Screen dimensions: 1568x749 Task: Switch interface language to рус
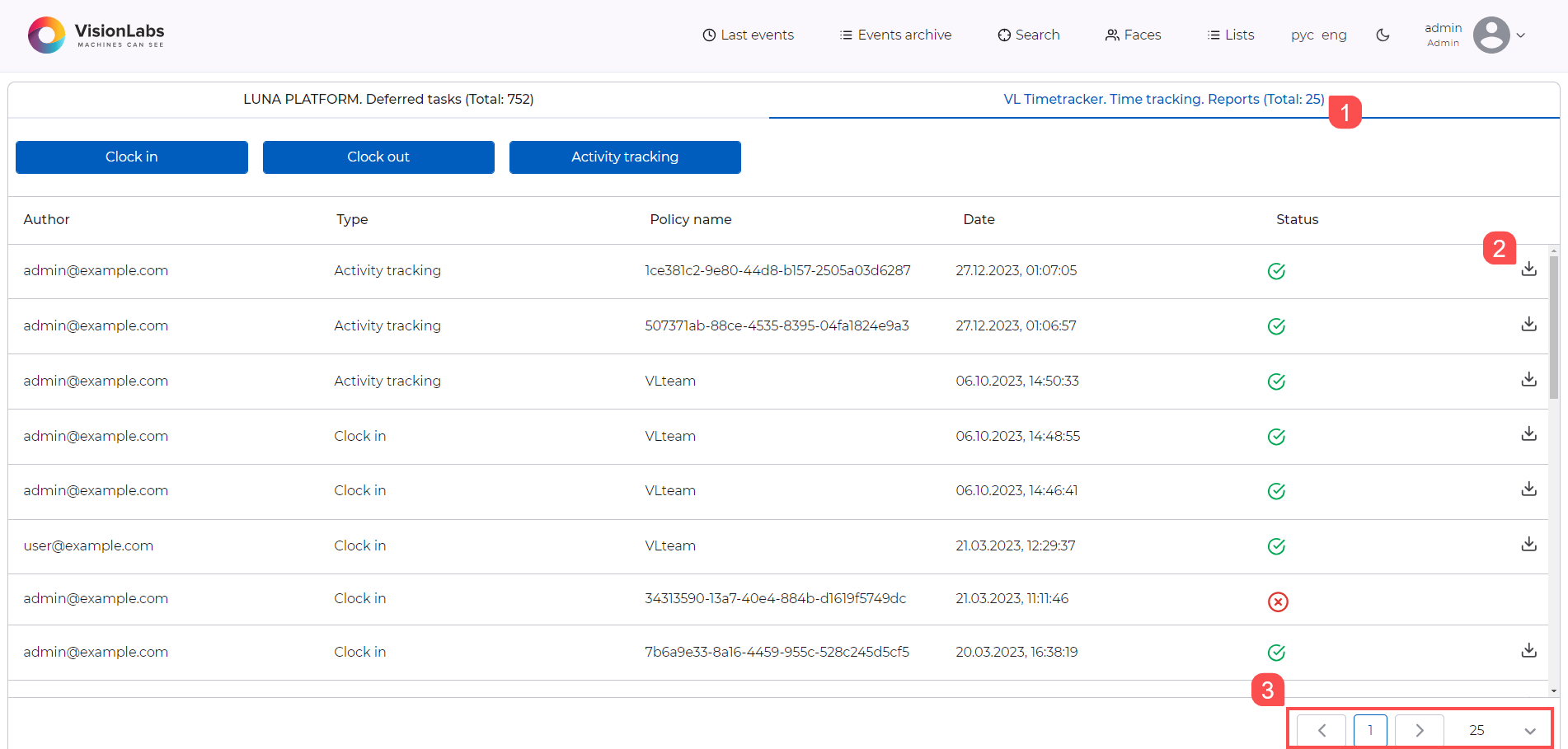click(x=1301, y=35)
